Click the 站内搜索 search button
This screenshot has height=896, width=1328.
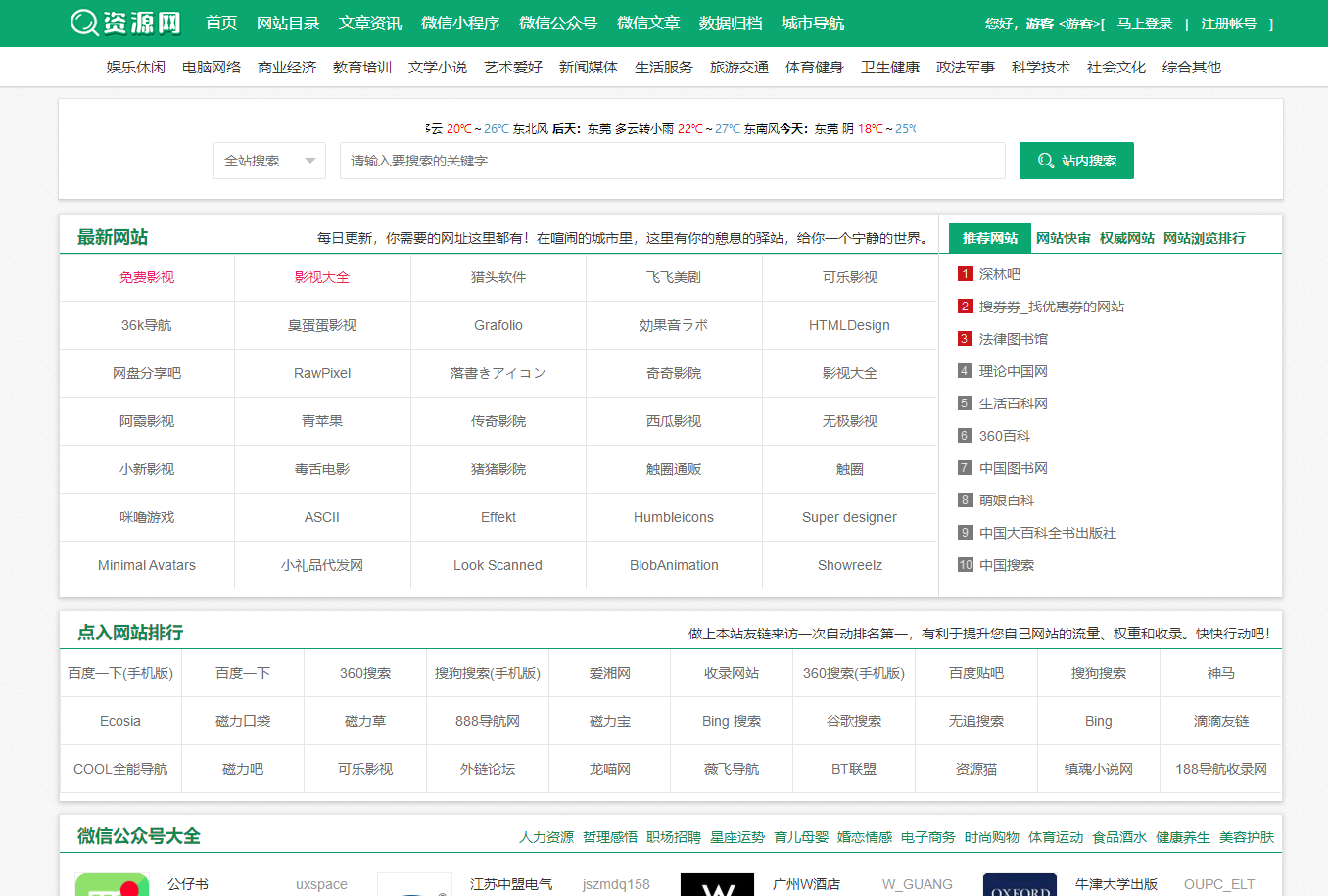pyautogui.click(x=1076, y=161)
